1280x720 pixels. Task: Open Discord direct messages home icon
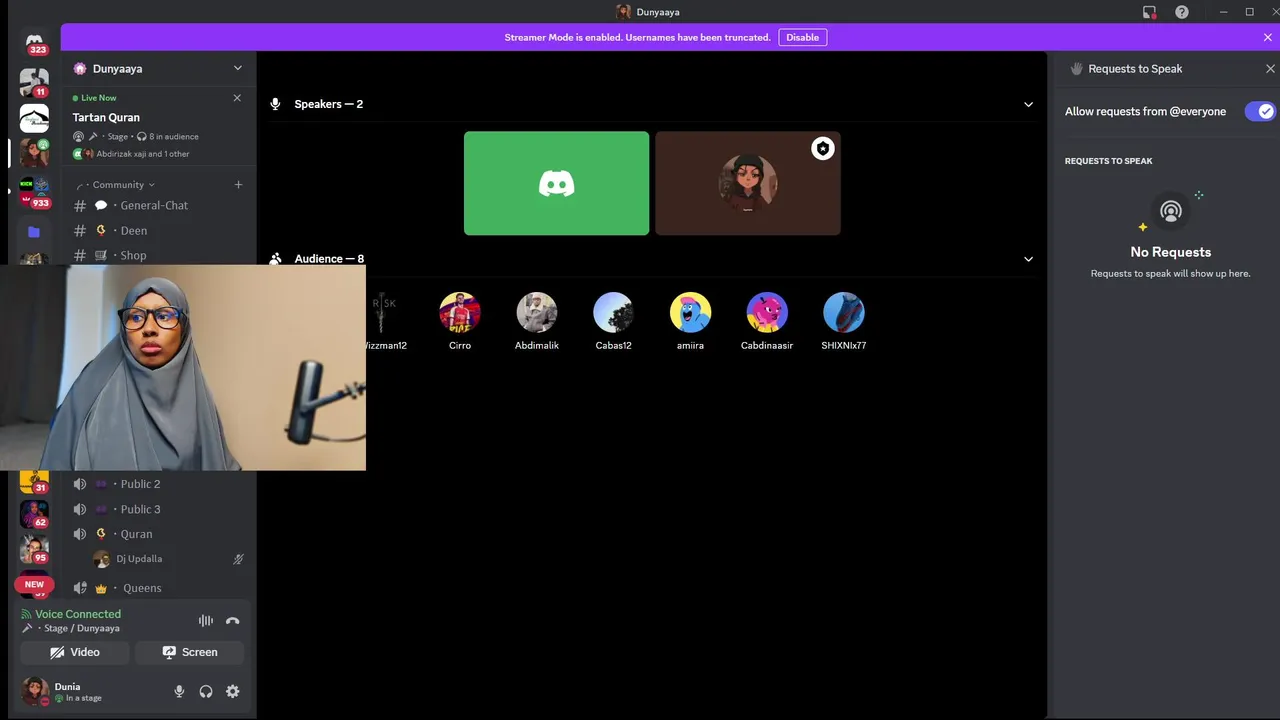tap(34, 43)
